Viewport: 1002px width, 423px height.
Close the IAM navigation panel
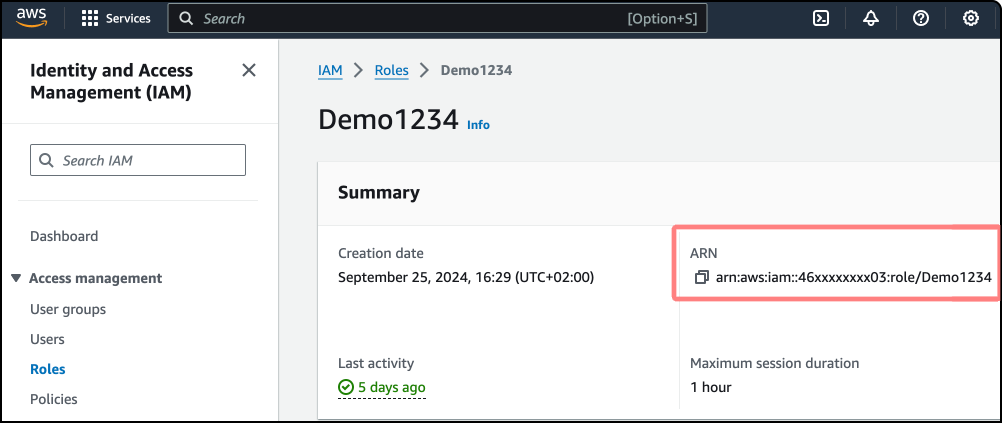tap(249, 70)
